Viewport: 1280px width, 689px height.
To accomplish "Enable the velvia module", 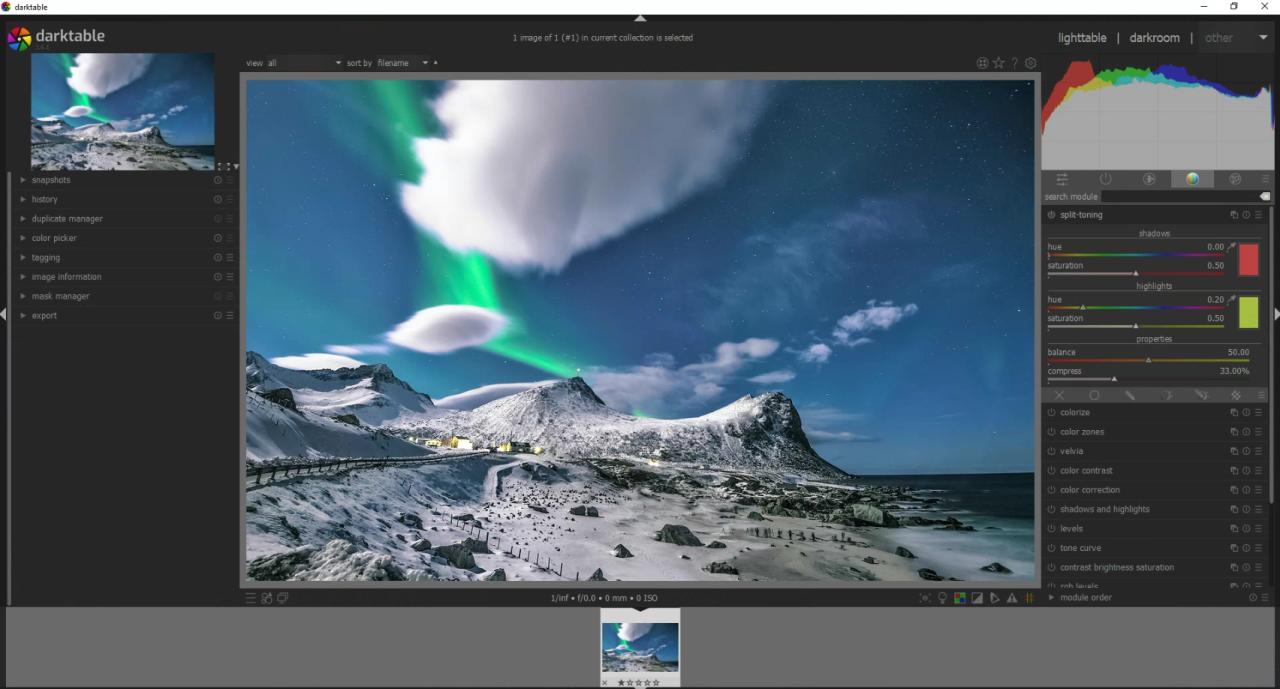I will 1052,452.
